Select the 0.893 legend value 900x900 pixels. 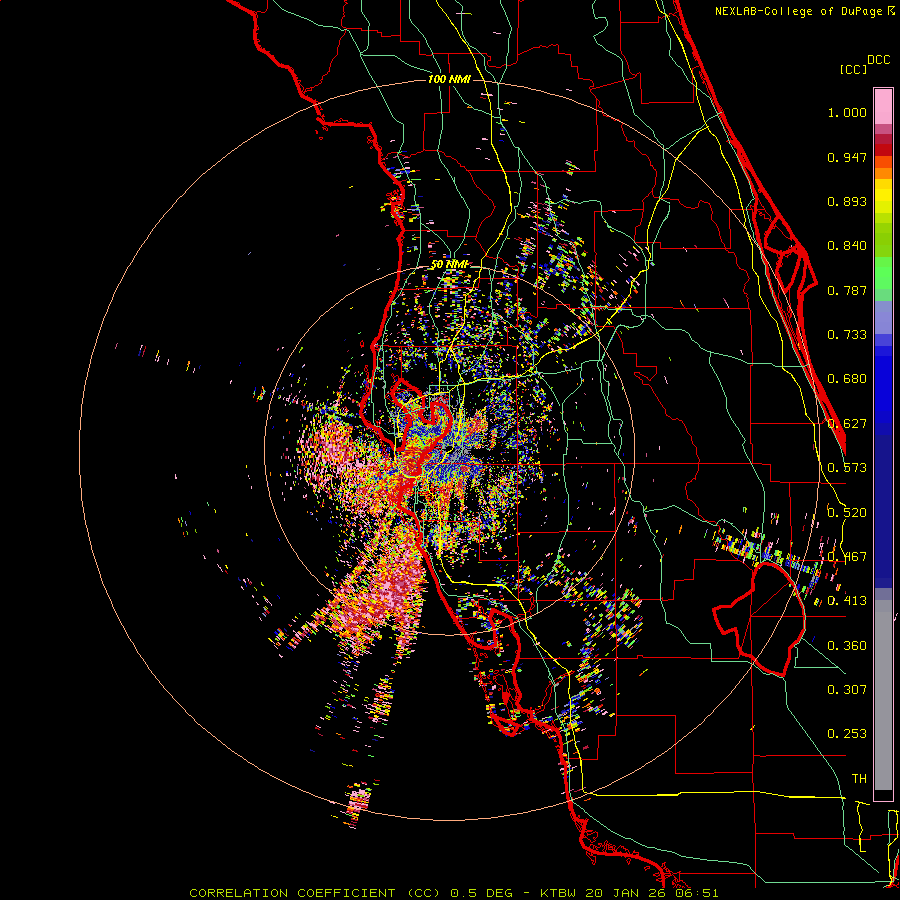click(847, 201)
